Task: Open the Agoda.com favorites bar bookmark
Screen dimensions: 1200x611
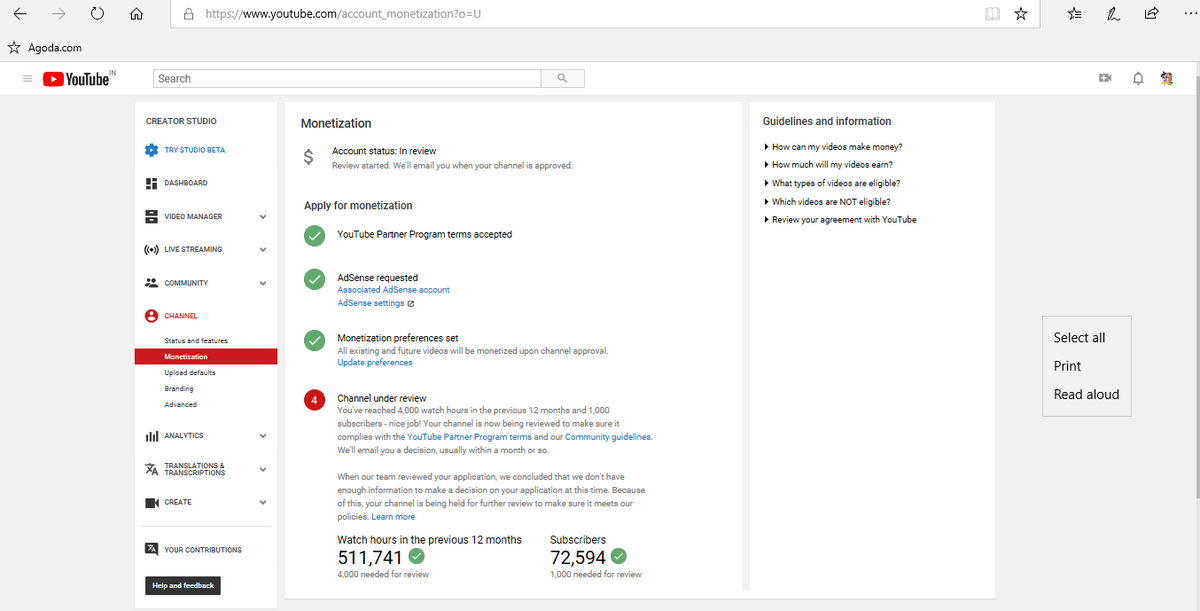Action: 44,47
